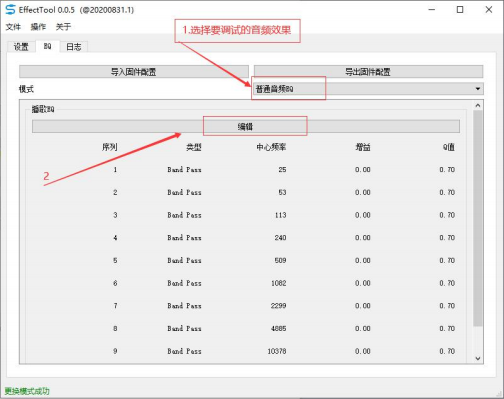Click Band Pass type in row 5
504x399 pixels.
[x=184, y=260]
